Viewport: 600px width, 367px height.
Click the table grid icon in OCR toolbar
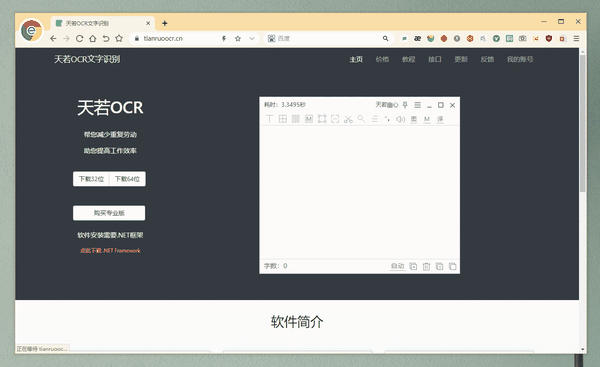pyautogui.click(x=282, y=119)
